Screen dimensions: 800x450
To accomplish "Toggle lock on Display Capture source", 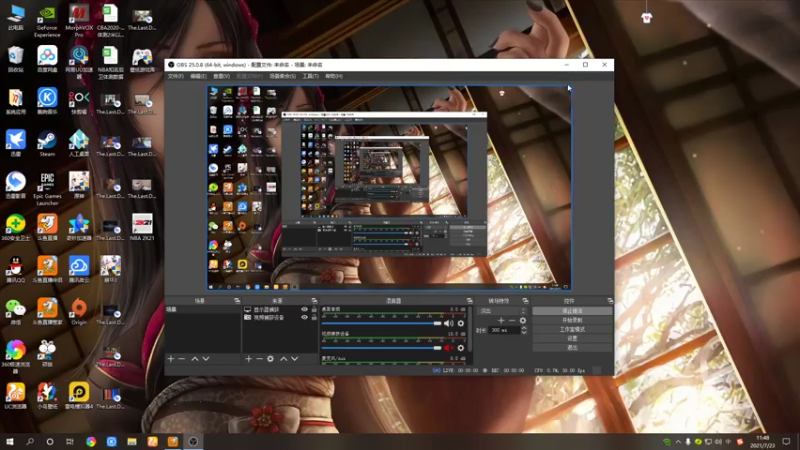I will [x=314, y=310].
